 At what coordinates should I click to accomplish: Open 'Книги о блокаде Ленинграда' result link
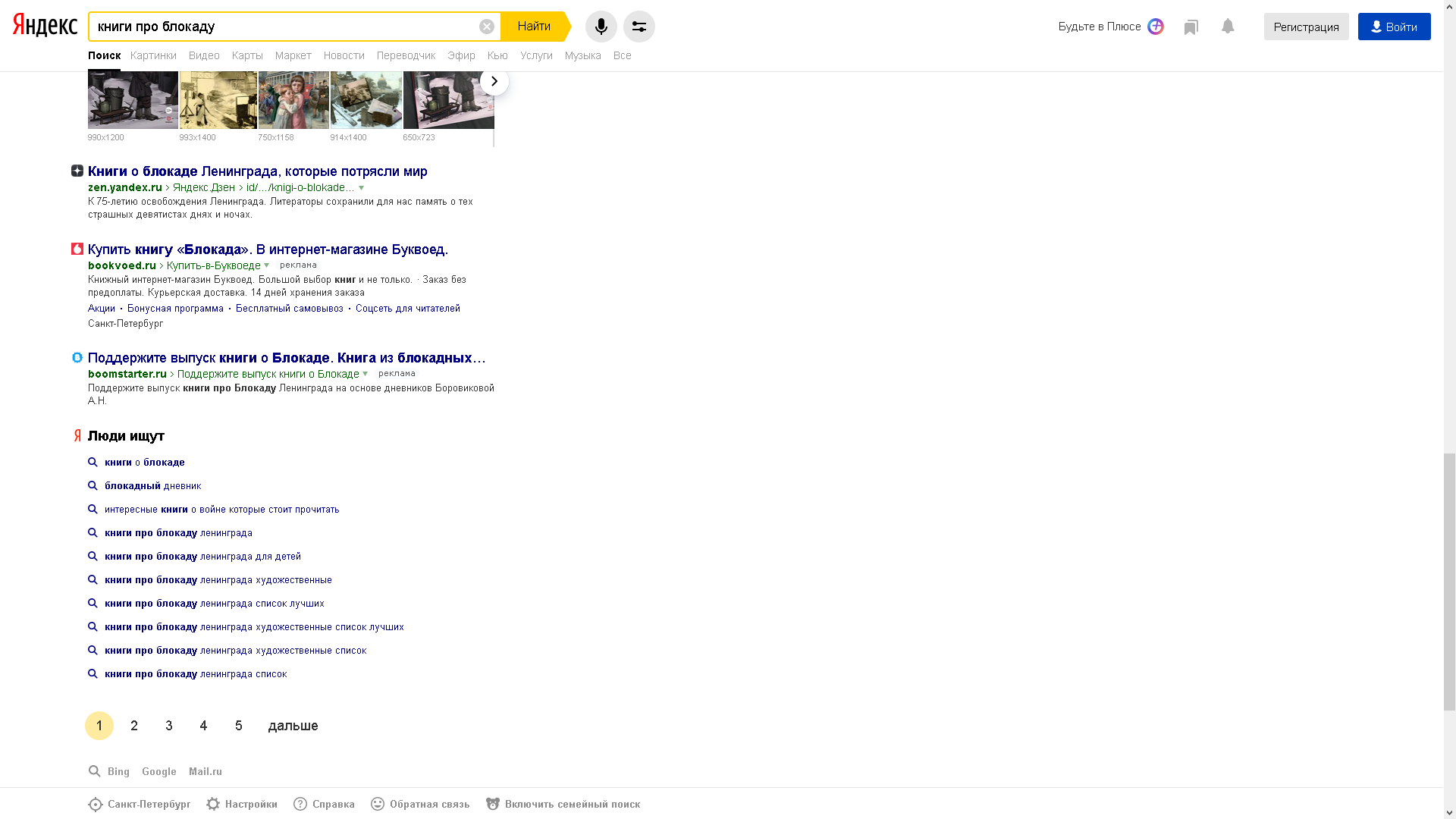coord(258,171)
